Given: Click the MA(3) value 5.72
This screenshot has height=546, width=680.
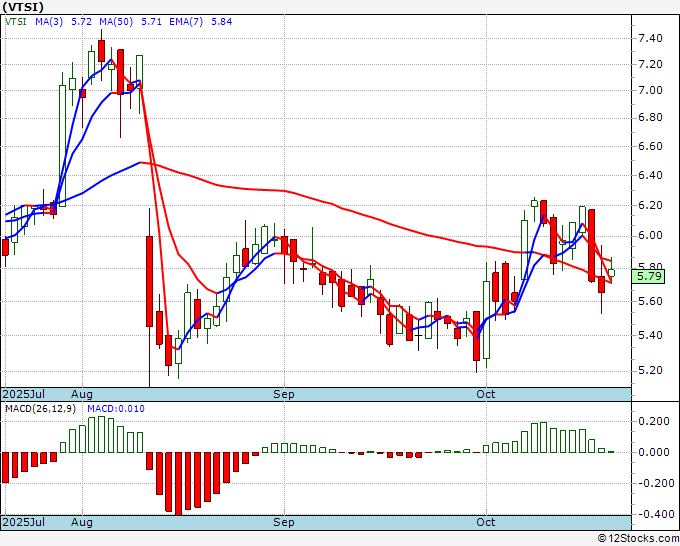Looking at the screenshot, I should pyautogui.click(x=81, y=22).
